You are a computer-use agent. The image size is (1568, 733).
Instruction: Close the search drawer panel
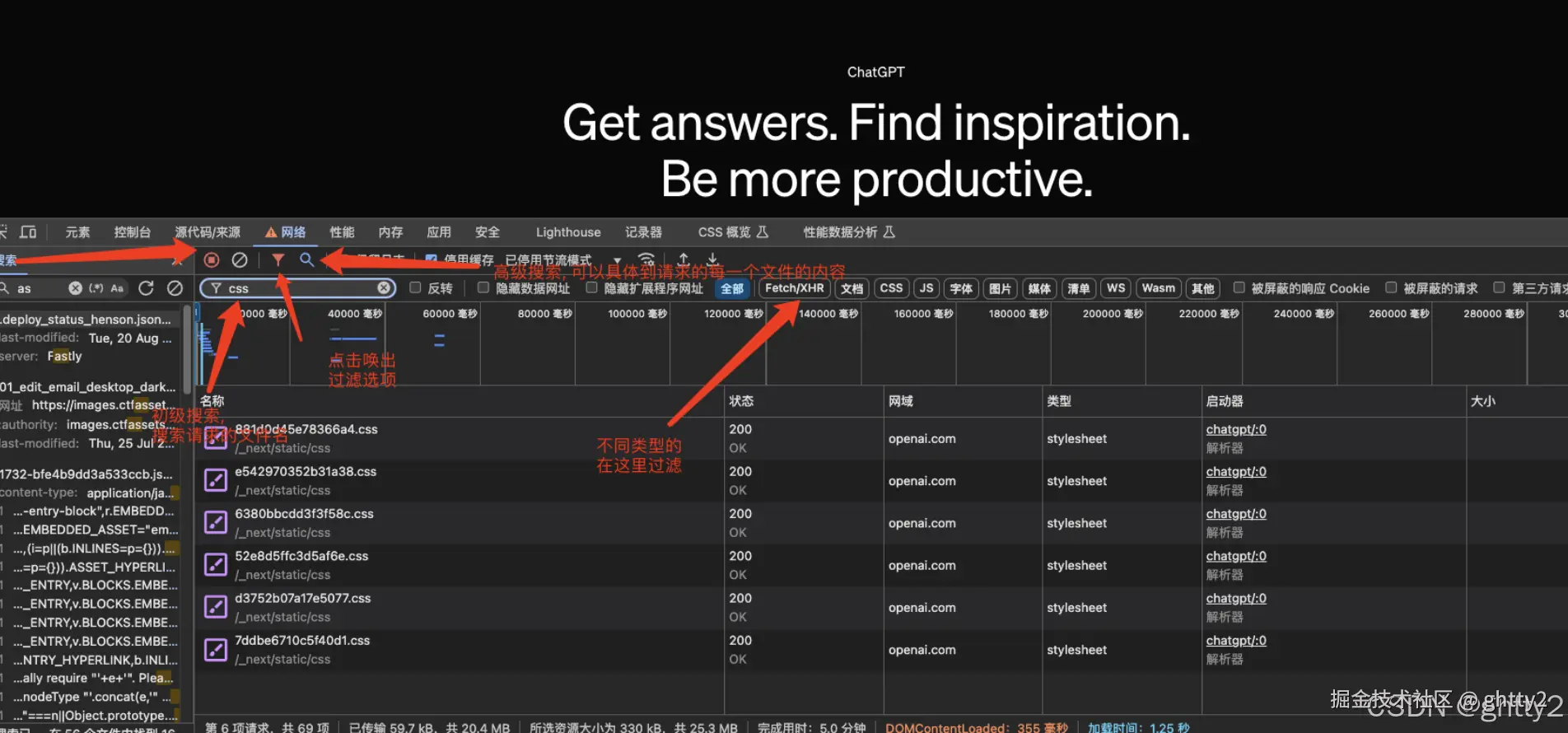176,261
